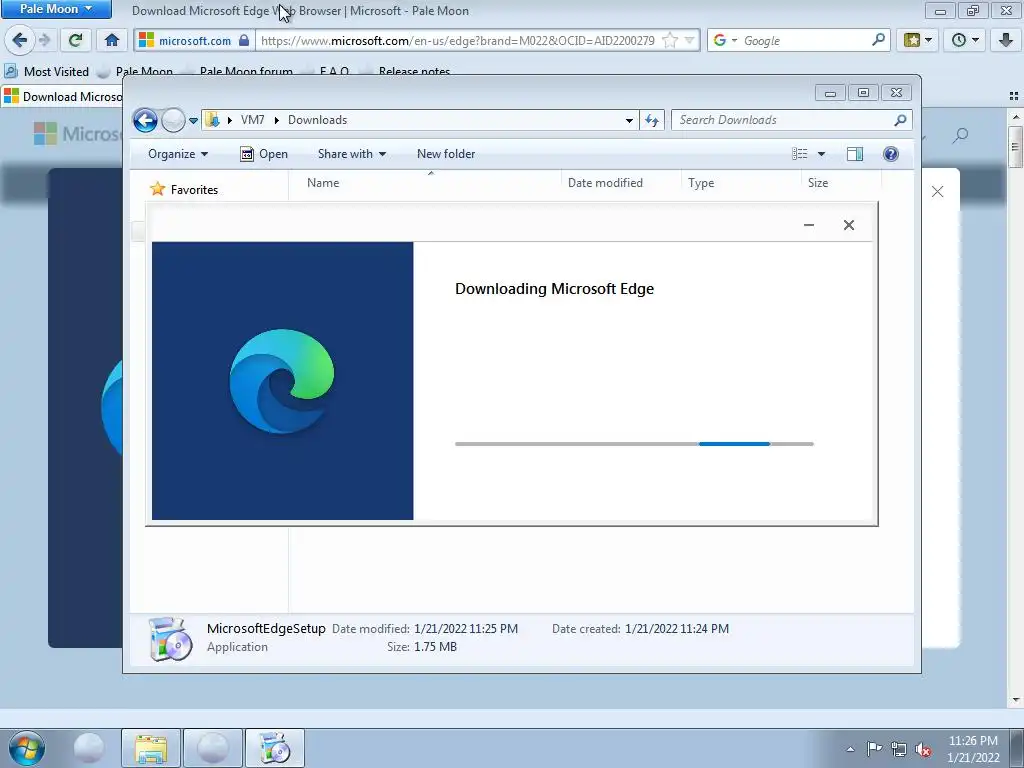
Task: Click the Explorer window back arrow
Action: (x=145, y=120)
